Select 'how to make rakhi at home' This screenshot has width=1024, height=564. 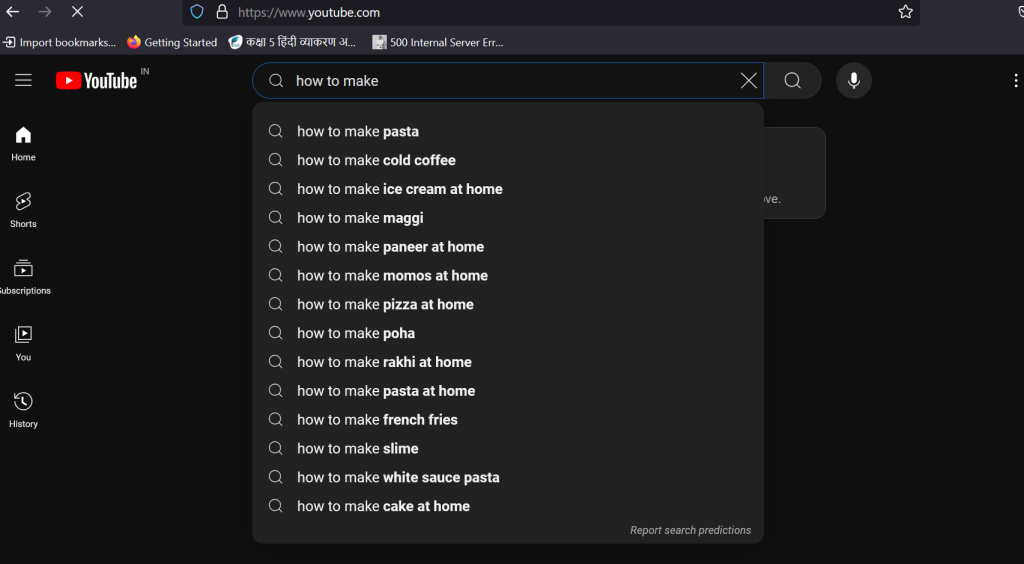[508, 362]
